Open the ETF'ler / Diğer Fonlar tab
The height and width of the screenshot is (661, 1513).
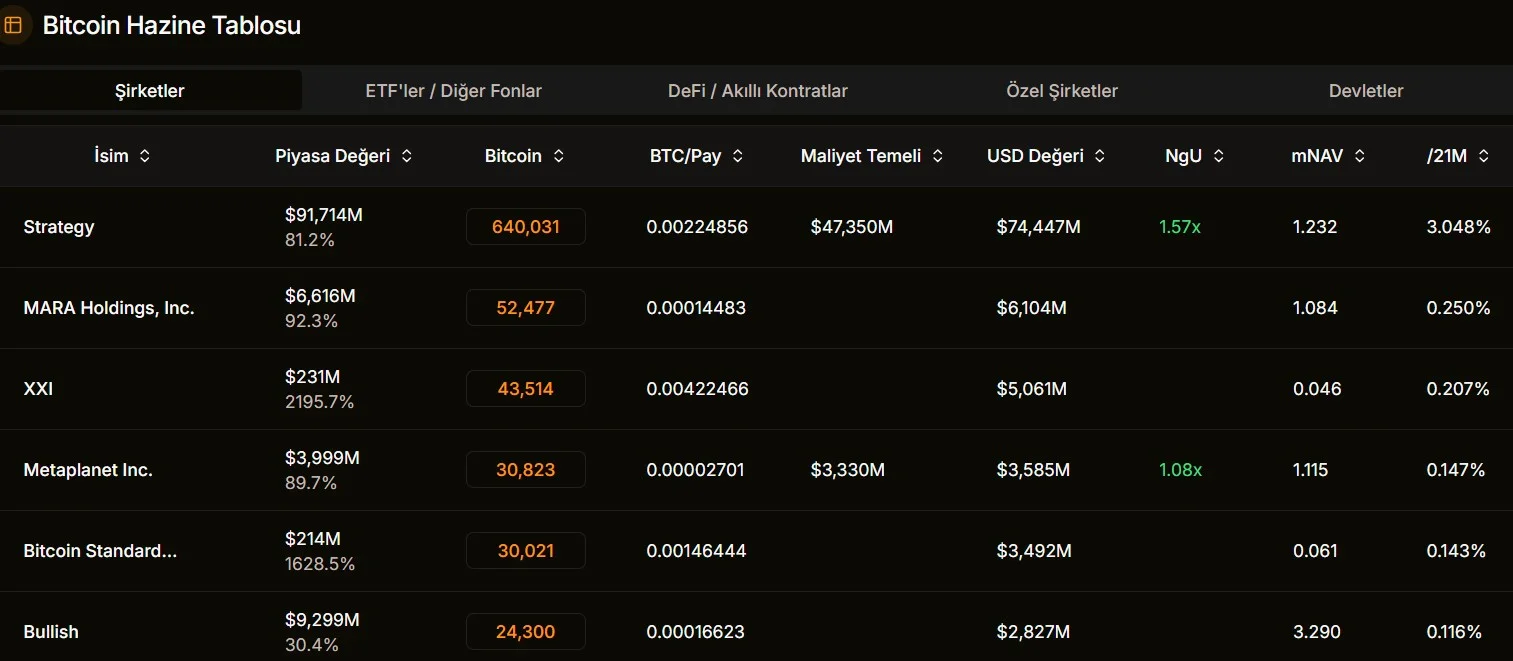tap(453, 91)
